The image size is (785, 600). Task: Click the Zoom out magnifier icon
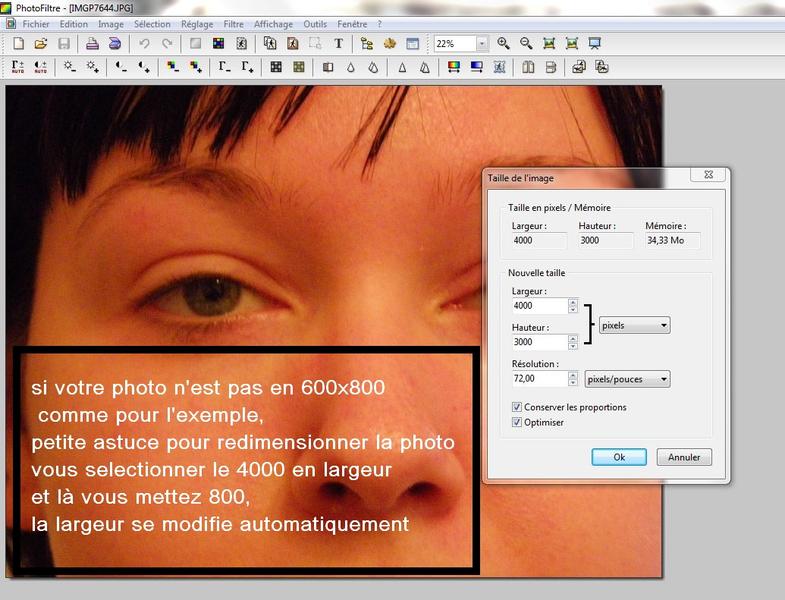coord(526,44)
